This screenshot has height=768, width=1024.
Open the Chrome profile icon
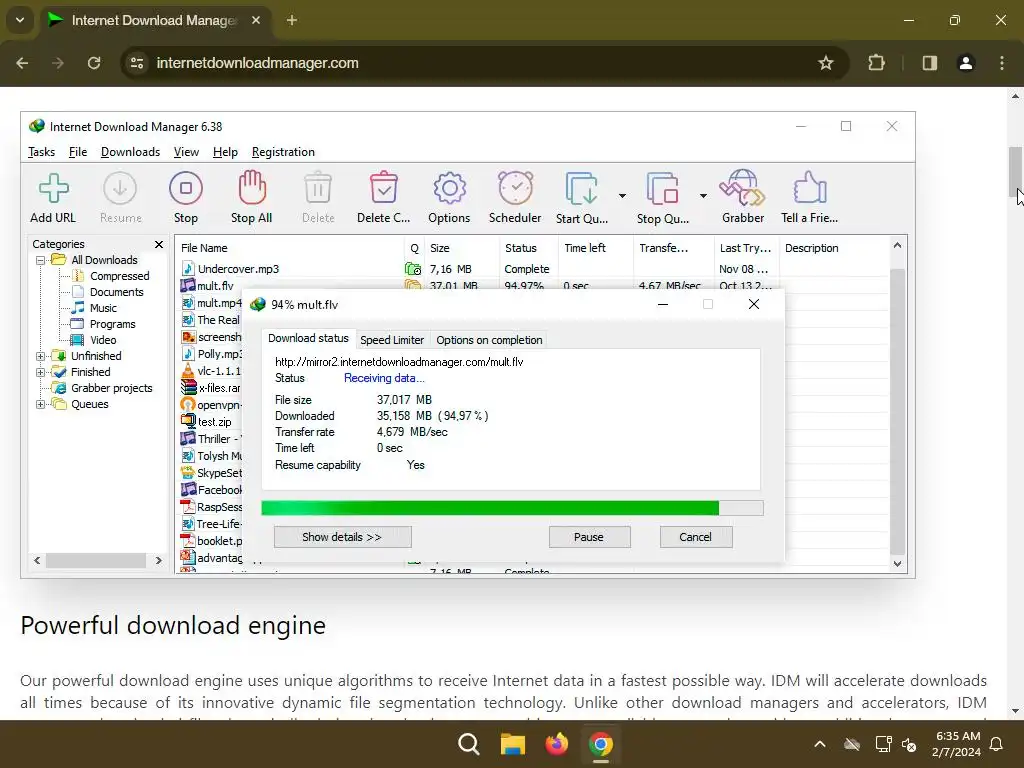click(x=966, y=63)
